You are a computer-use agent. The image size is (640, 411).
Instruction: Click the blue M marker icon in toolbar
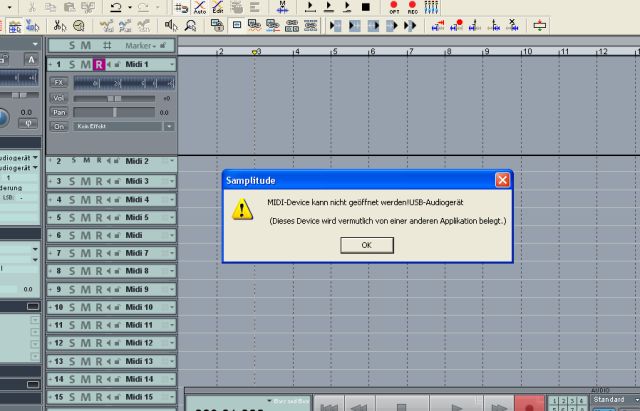[282, 7]
